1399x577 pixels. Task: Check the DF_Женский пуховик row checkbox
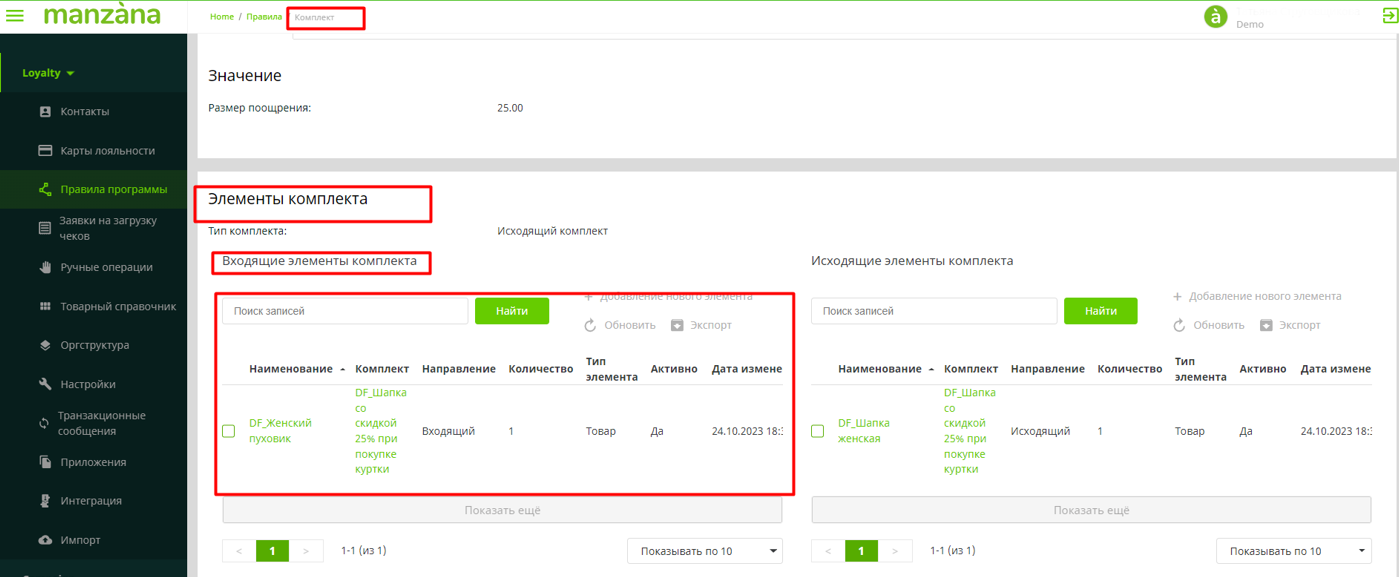click(x=229, y=431)
